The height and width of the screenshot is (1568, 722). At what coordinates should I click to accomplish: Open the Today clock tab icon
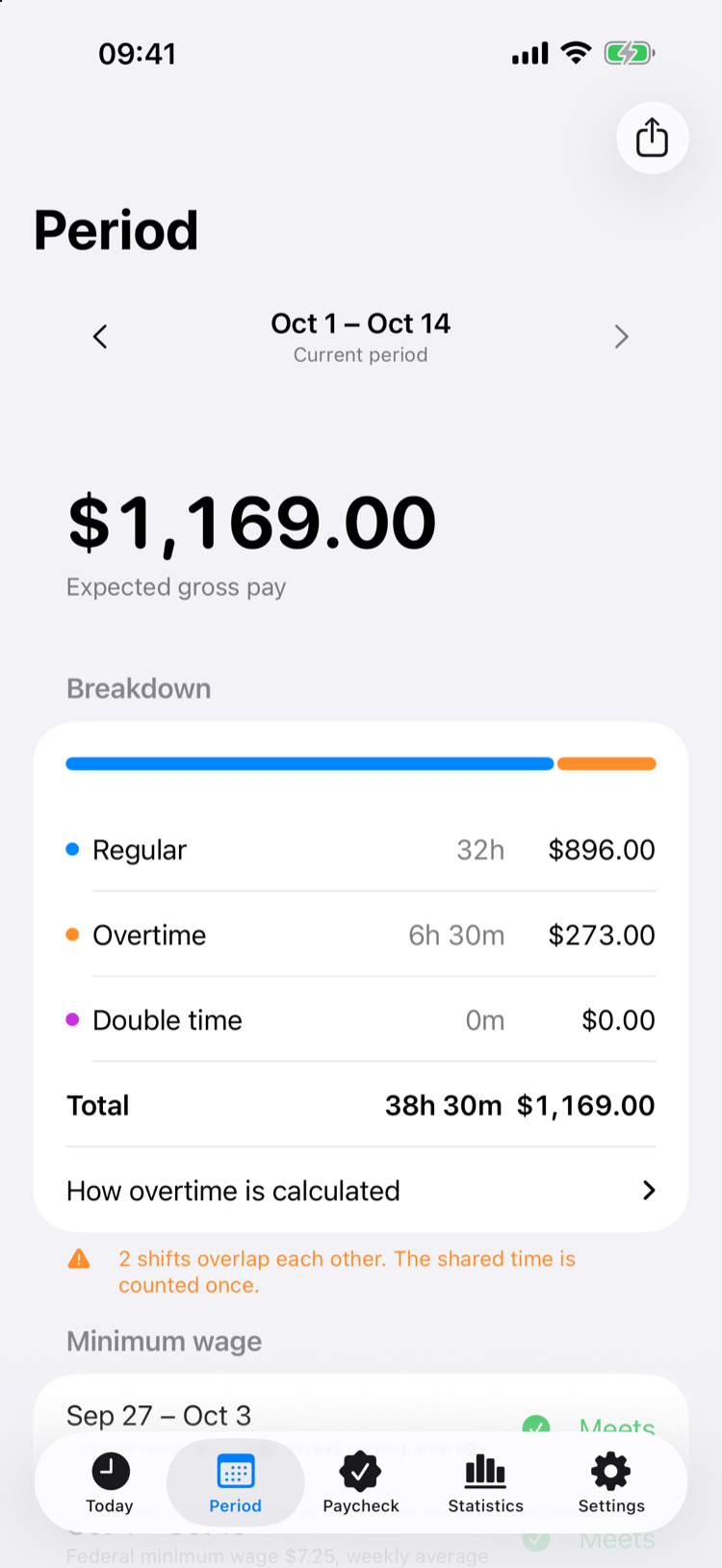pyautogui.click(x=110, y=1471)
